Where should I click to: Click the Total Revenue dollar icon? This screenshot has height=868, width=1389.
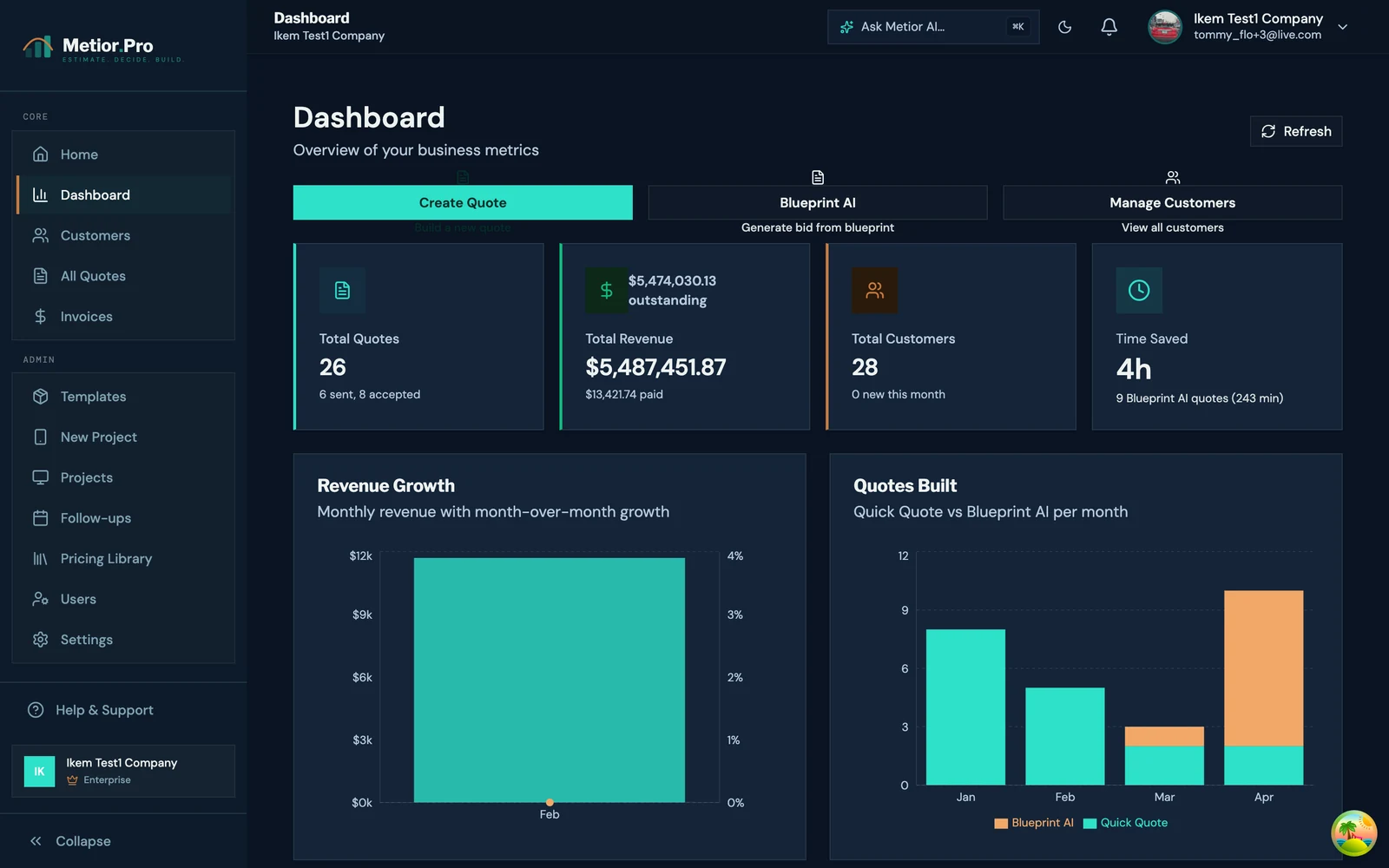(x=607, y=290)
